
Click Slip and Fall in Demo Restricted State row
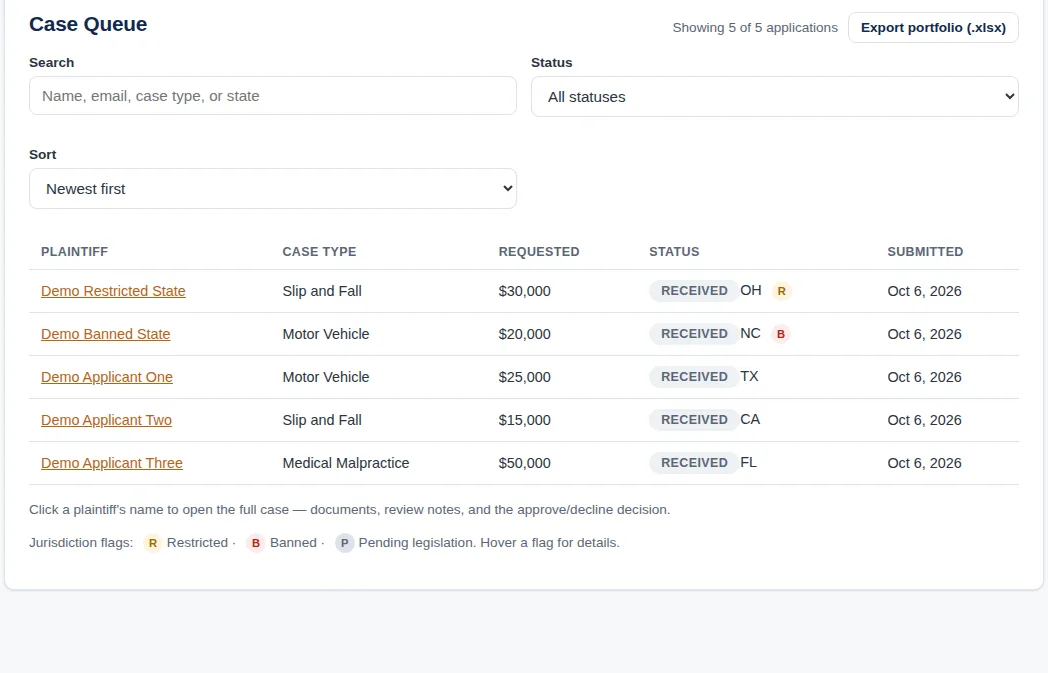(x=322, y=291)
